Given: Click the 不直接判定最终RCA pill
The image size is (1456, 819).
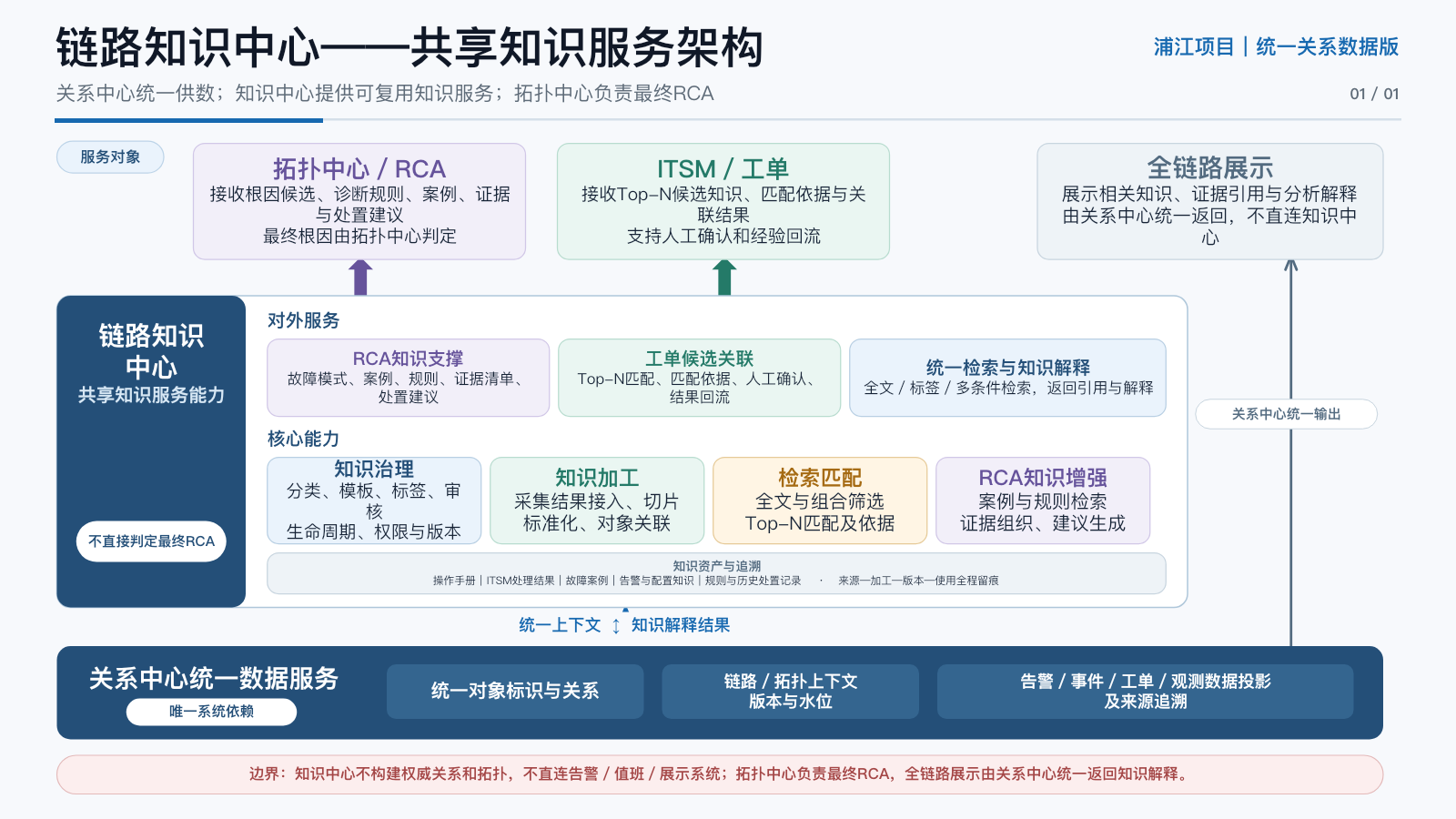Looking at the screenshot, I should pyautogui.click(x=151, y=541).
